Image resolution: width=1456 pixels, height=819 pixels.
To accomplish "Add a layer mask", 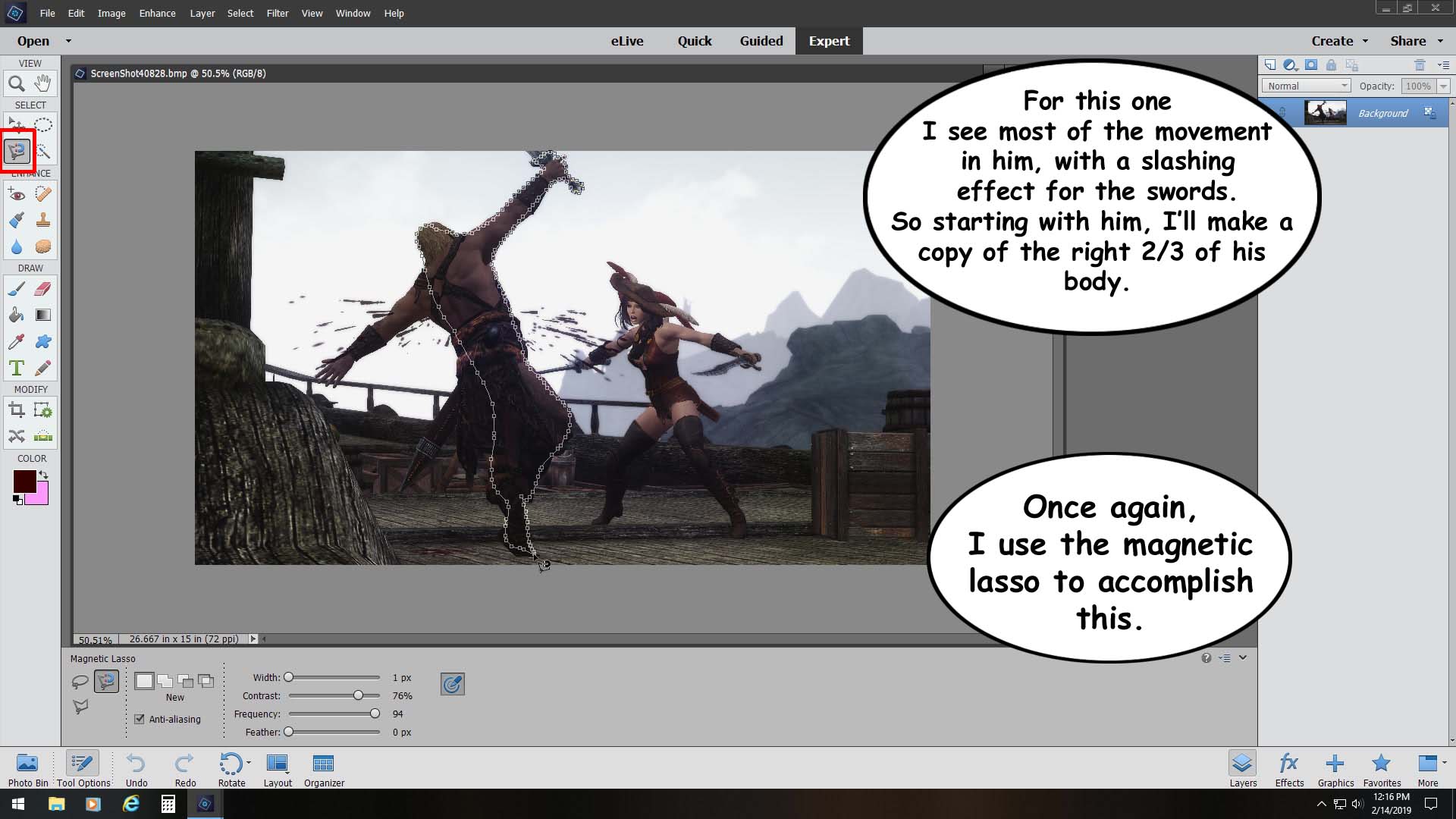I will click(1311, 65).
